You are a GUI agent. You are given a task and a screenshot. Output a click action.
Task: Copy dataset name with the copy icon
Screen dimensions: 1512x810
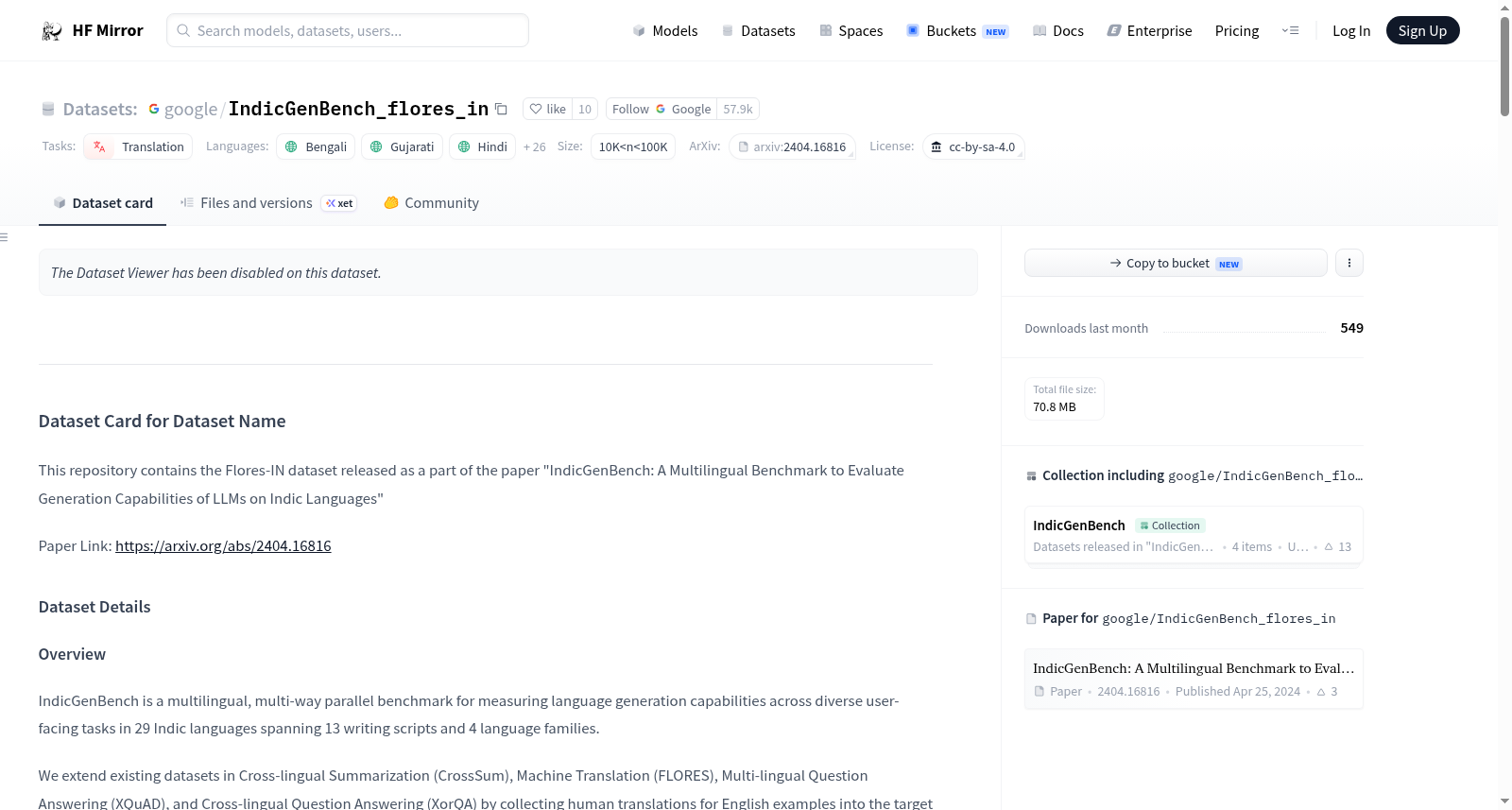pyautogui.click(x=502, y=110)
